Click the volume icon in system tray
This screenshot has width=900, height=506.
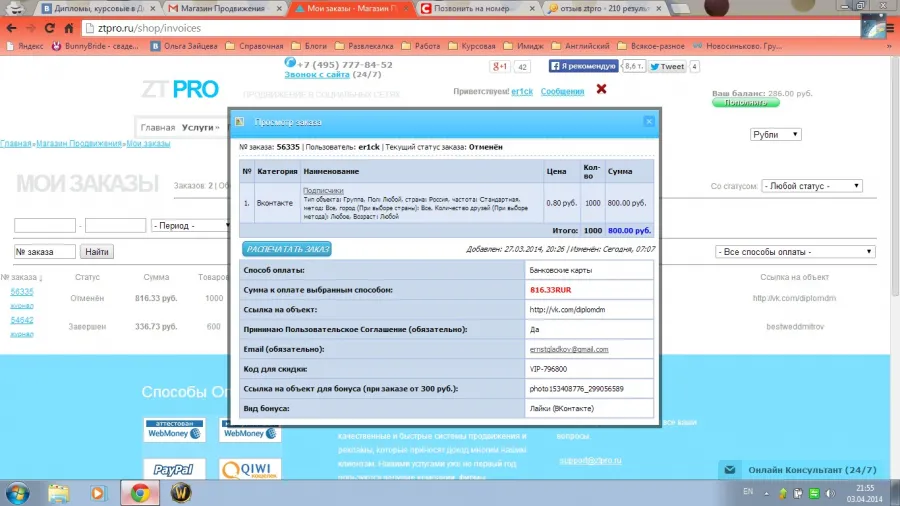[x=830, y=493]
